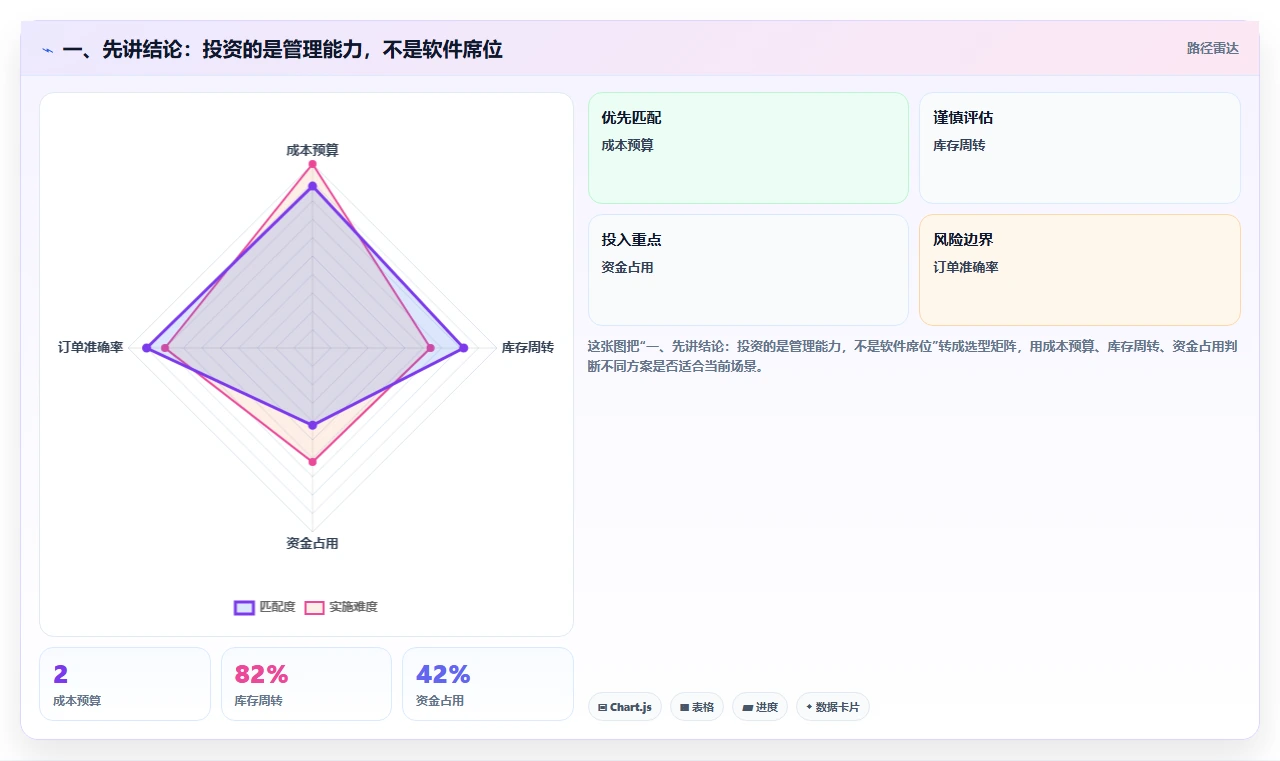The image size is (1280, 761).
Task: Toggle the 匹配度 legend swatch
Action: (244, 607)
